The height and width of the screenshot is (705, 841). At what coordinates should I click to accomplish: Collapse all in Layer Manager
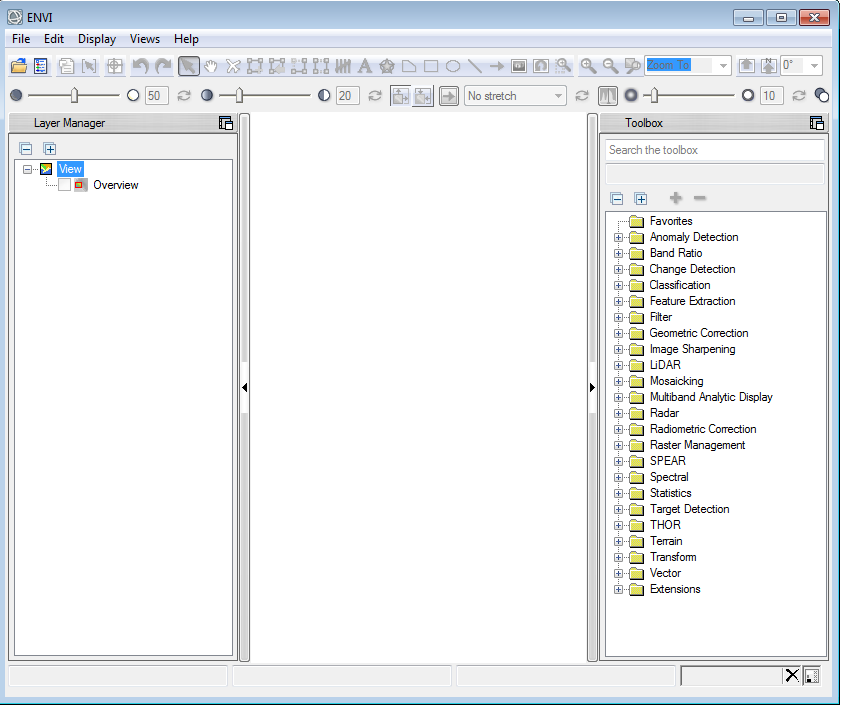26,149
